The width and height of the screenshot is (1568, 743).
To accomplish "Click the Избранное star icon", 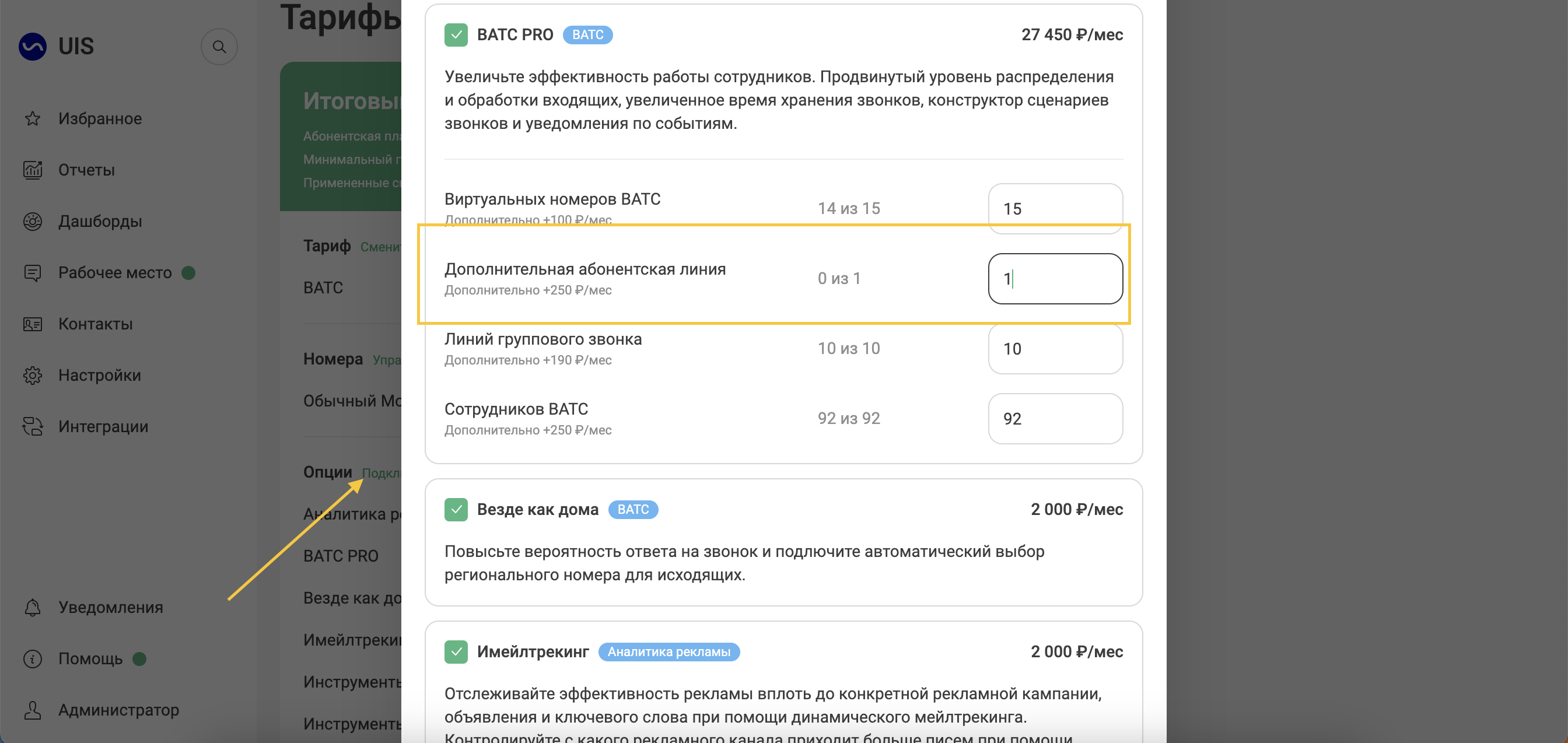I will 32,118.
